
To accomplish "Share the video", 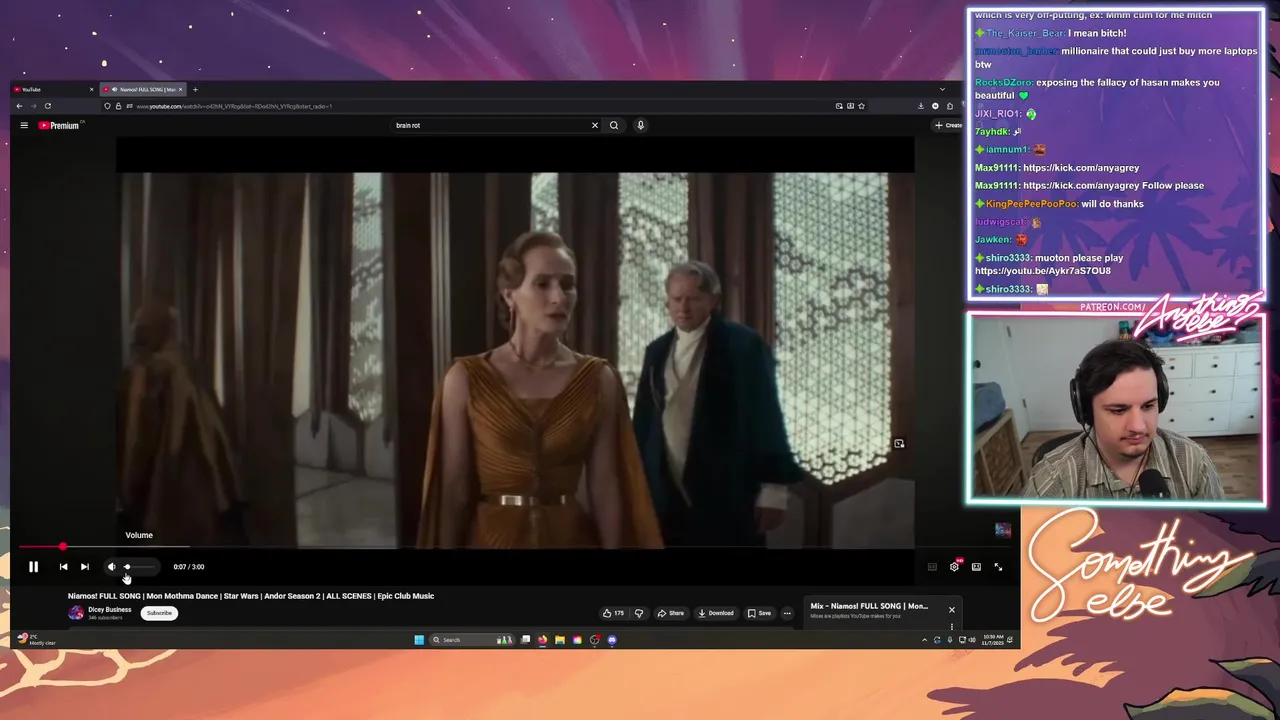I will (671, 613).
